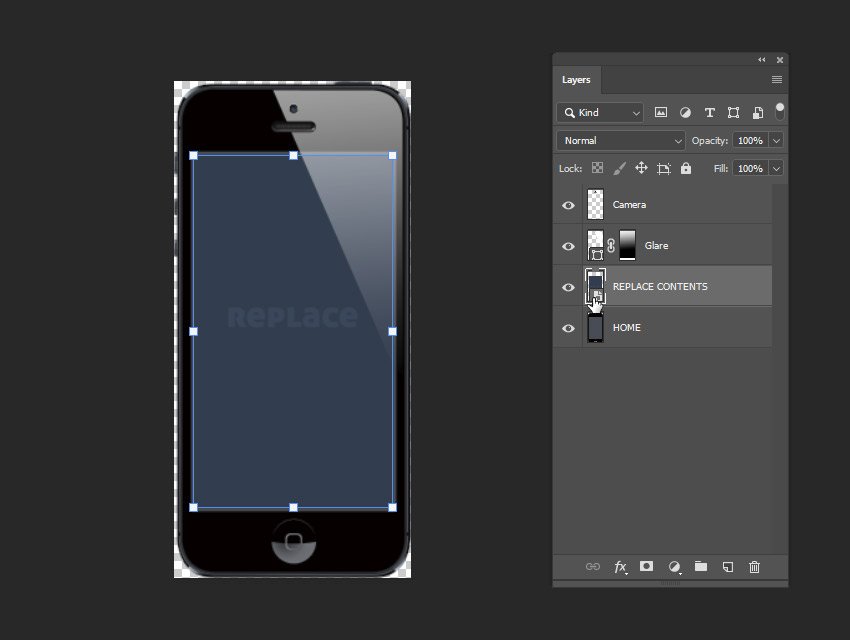Create a new layer
850x640 pixels.
click(728, 567)
